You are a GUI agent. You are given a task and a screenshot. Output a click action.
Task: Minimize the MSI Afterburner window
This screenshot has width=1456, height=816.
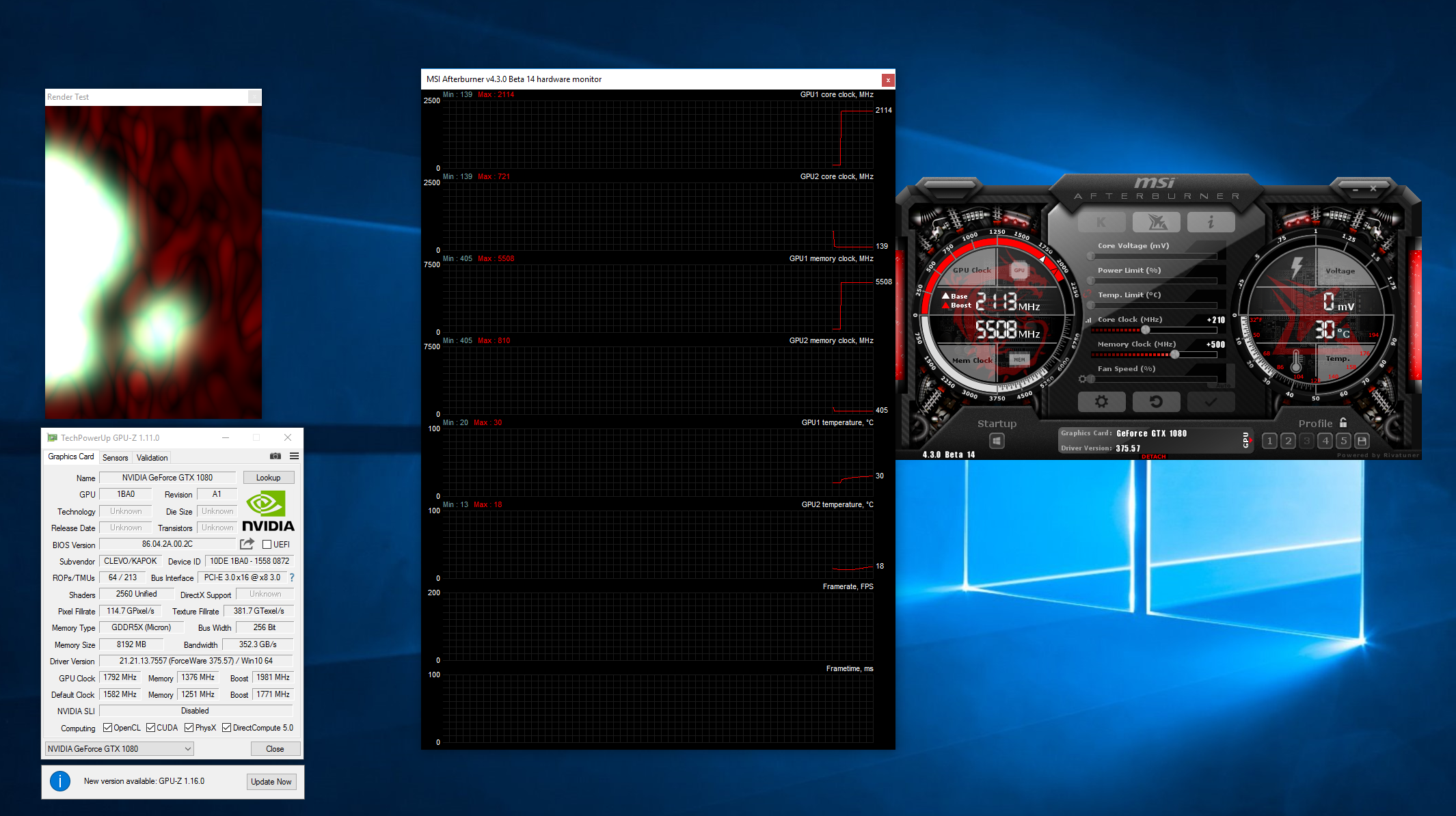click(x=1355, y=188)
